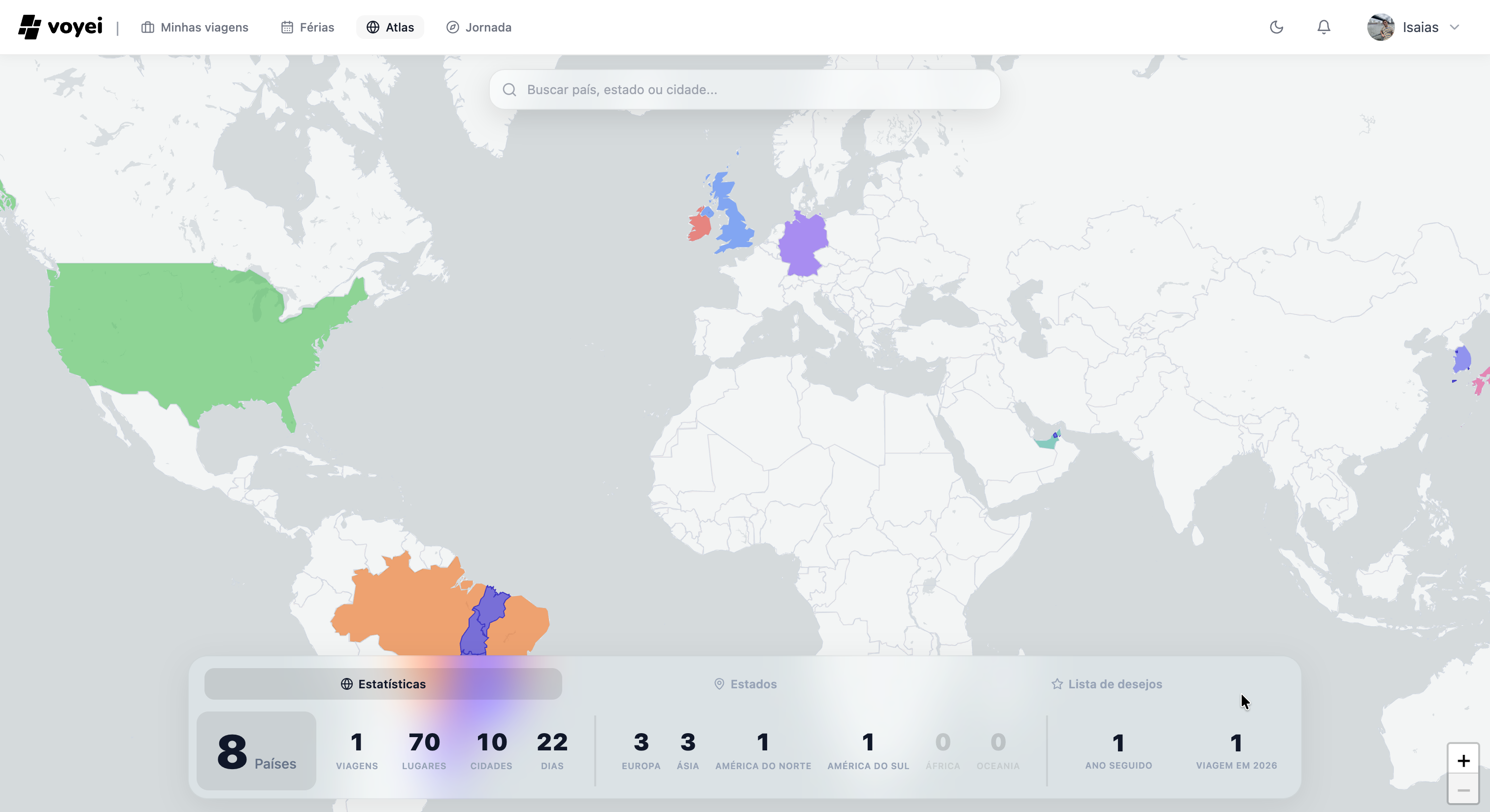Select the purple South Korea region on map

click(x=1462, y=360)
